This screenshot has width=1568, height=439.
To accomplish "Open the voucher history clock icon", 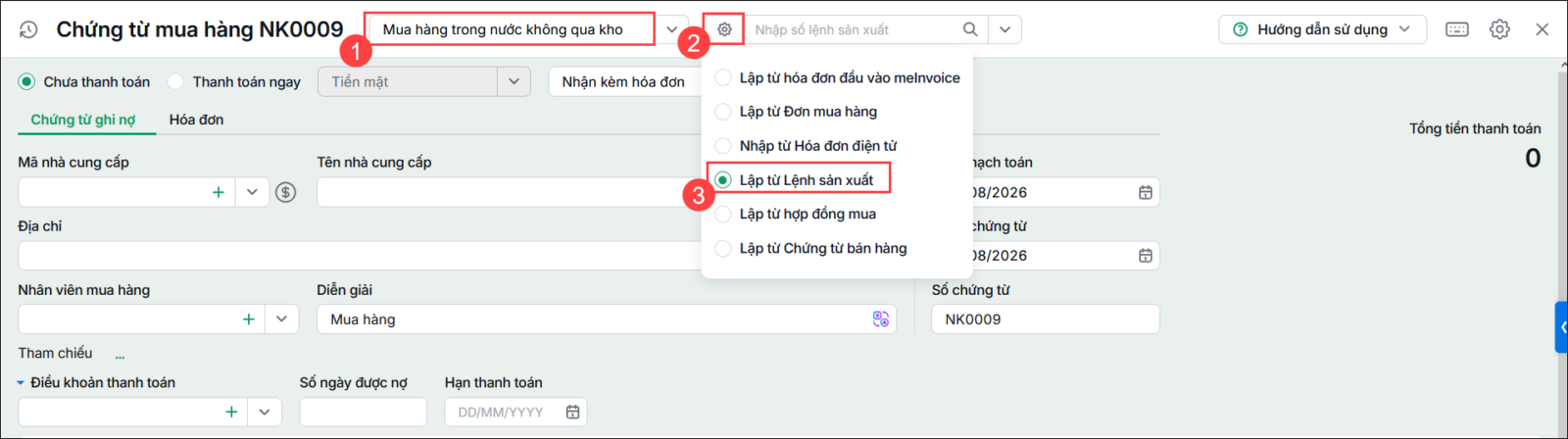I will (28, 29).
